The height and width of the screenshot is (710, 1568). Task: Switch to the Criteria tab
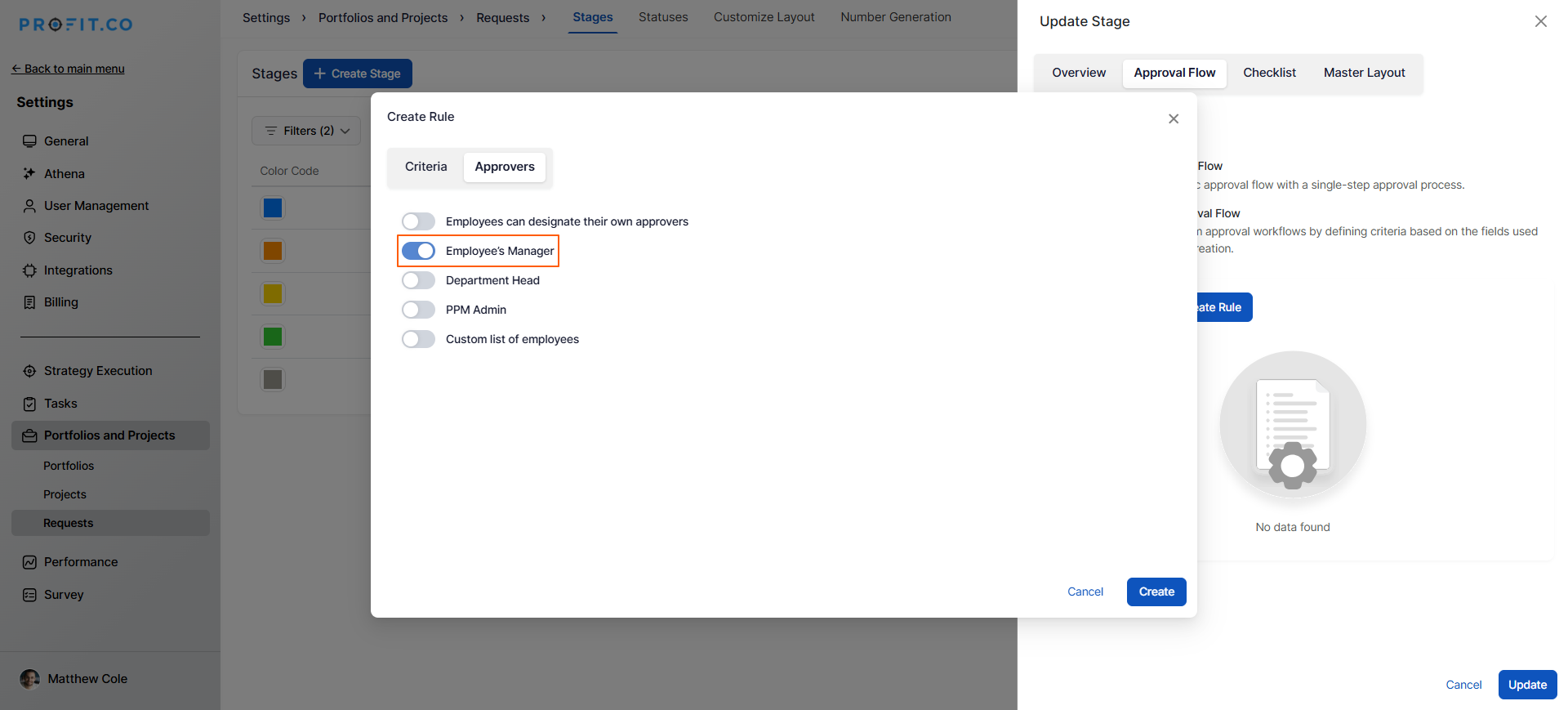[x=426, y=167]
